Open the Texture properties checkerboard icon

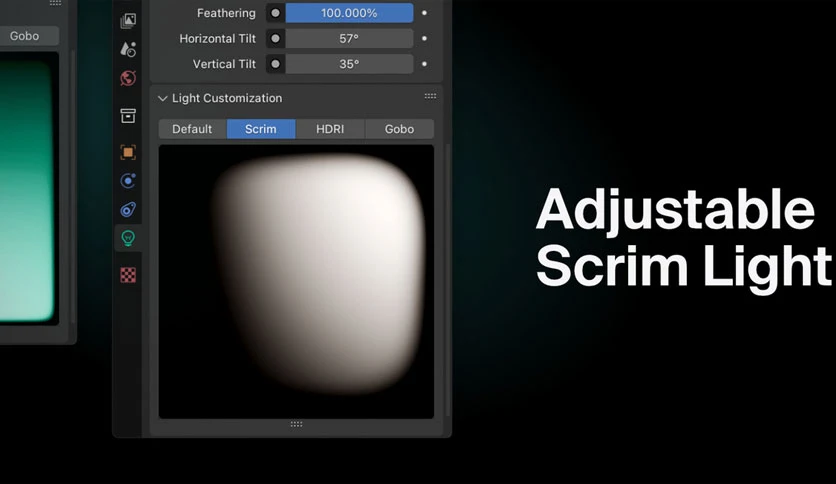point(128,275)
